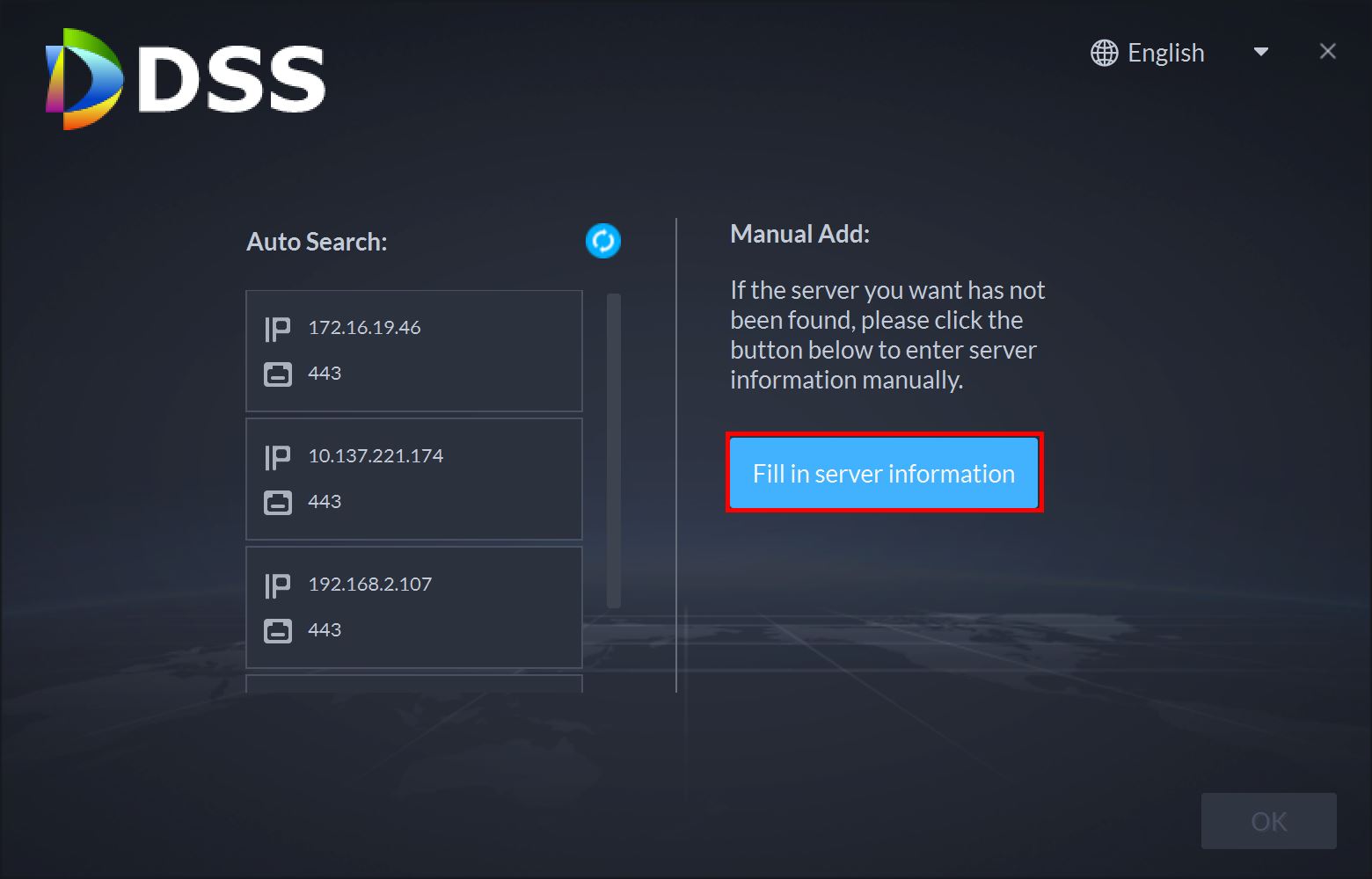The height and width of the screenshot is (879, 1372).
Task: Click the DSS logo icon
Action: (84, 79)
